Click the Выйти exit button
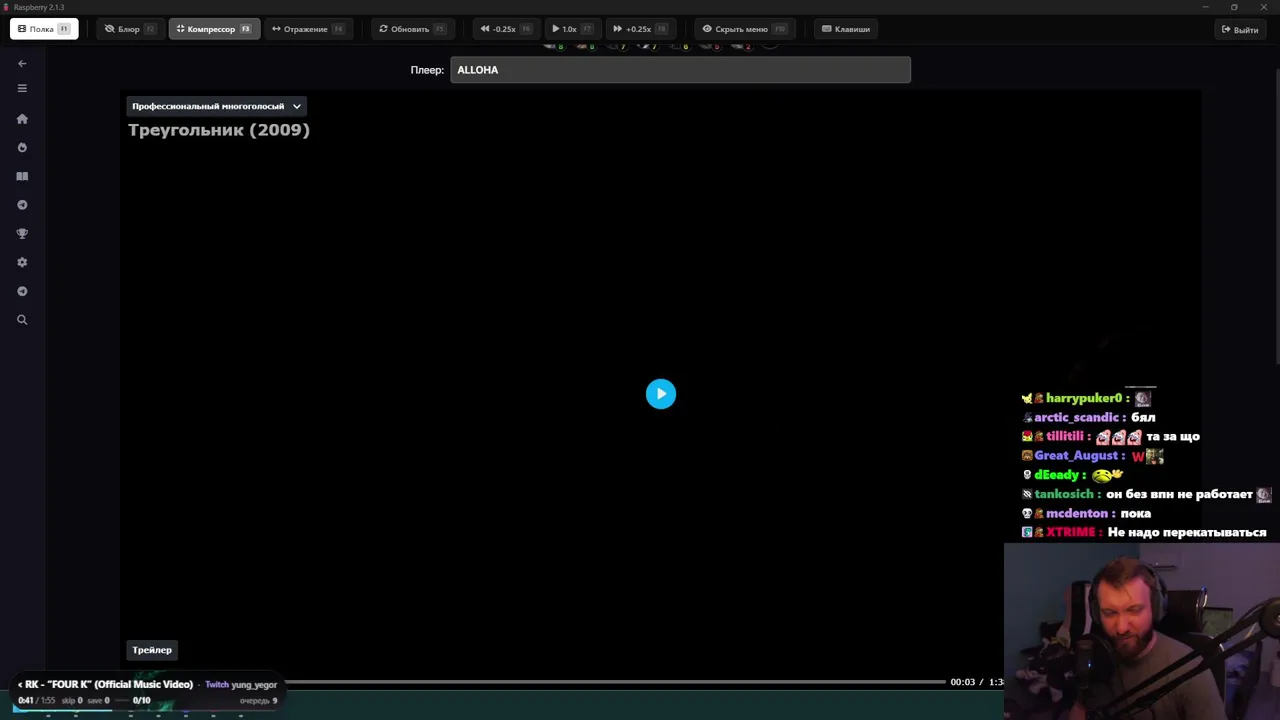The image size is (1280, 720). point(1240,29)
